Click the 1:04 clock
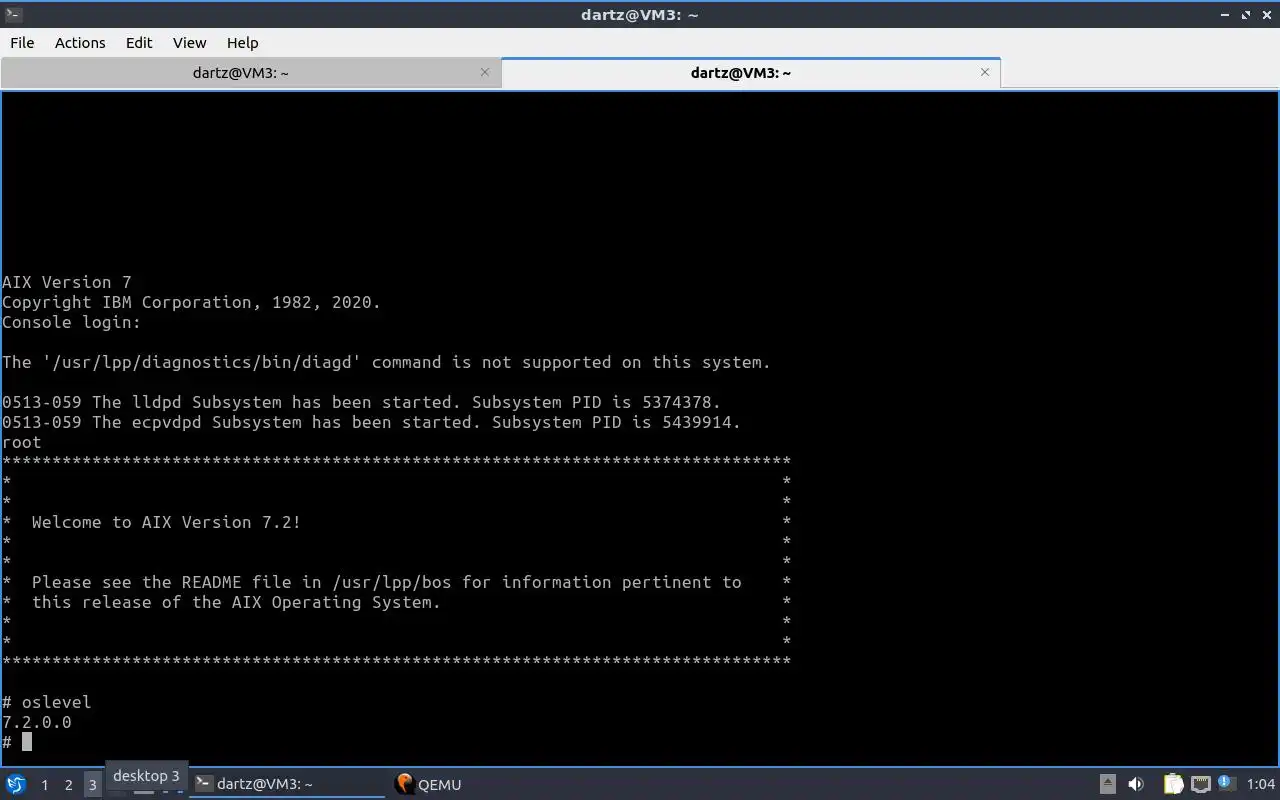The image size is (1280, 800). [1261, 784]
